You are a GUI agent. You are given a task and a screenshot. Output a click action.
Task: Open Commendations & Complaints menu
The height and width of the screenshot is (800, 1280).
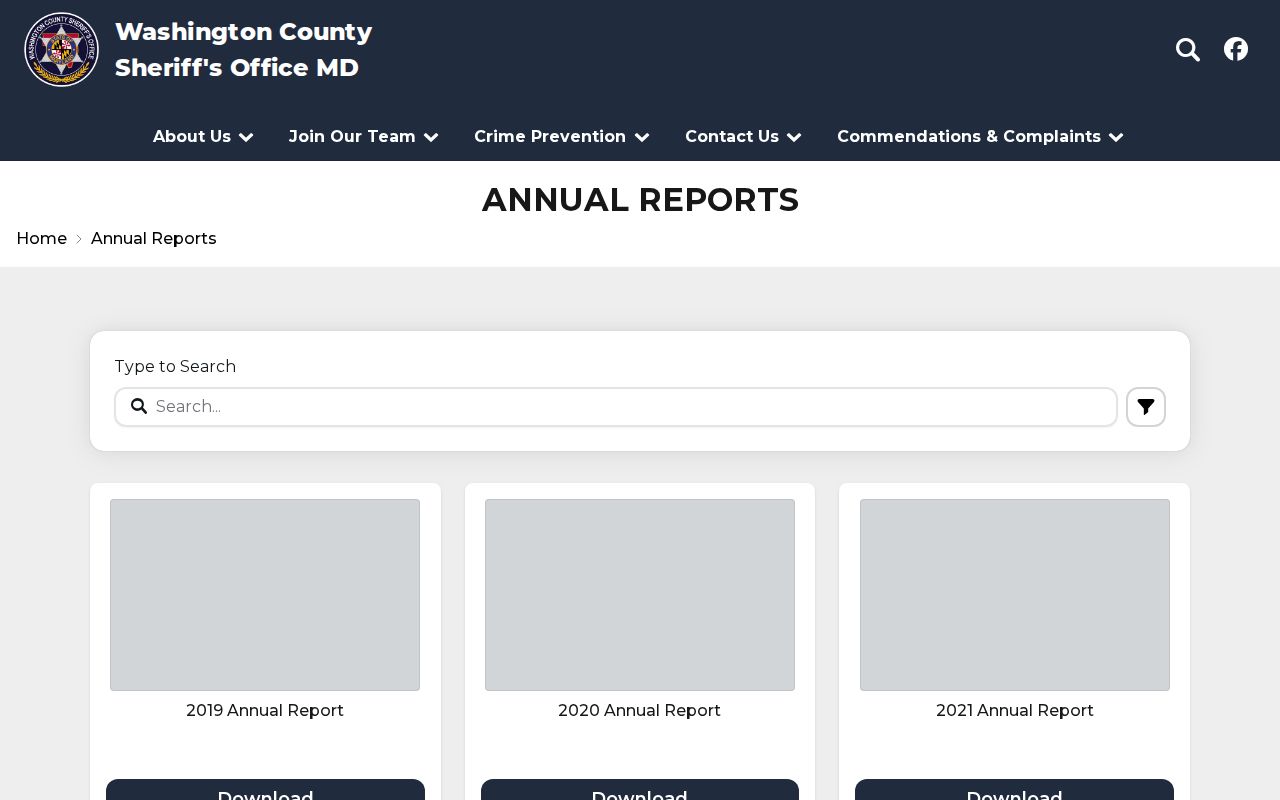tap(969, 137)
